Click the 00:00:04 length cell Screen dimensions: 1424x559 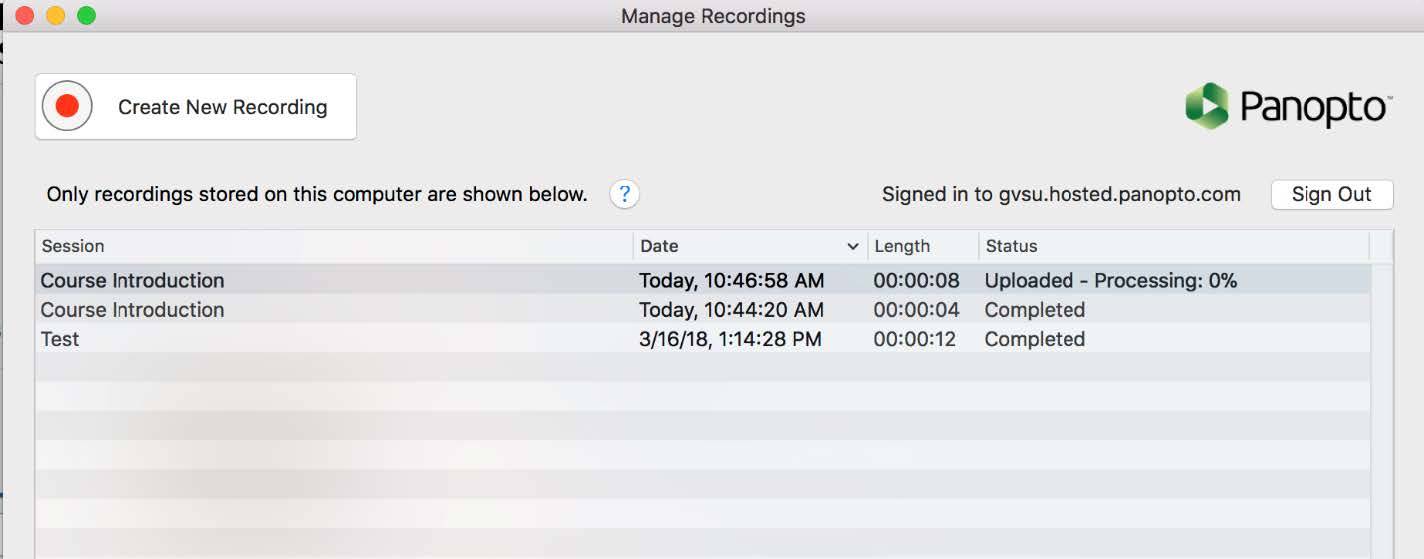point(916,310)
